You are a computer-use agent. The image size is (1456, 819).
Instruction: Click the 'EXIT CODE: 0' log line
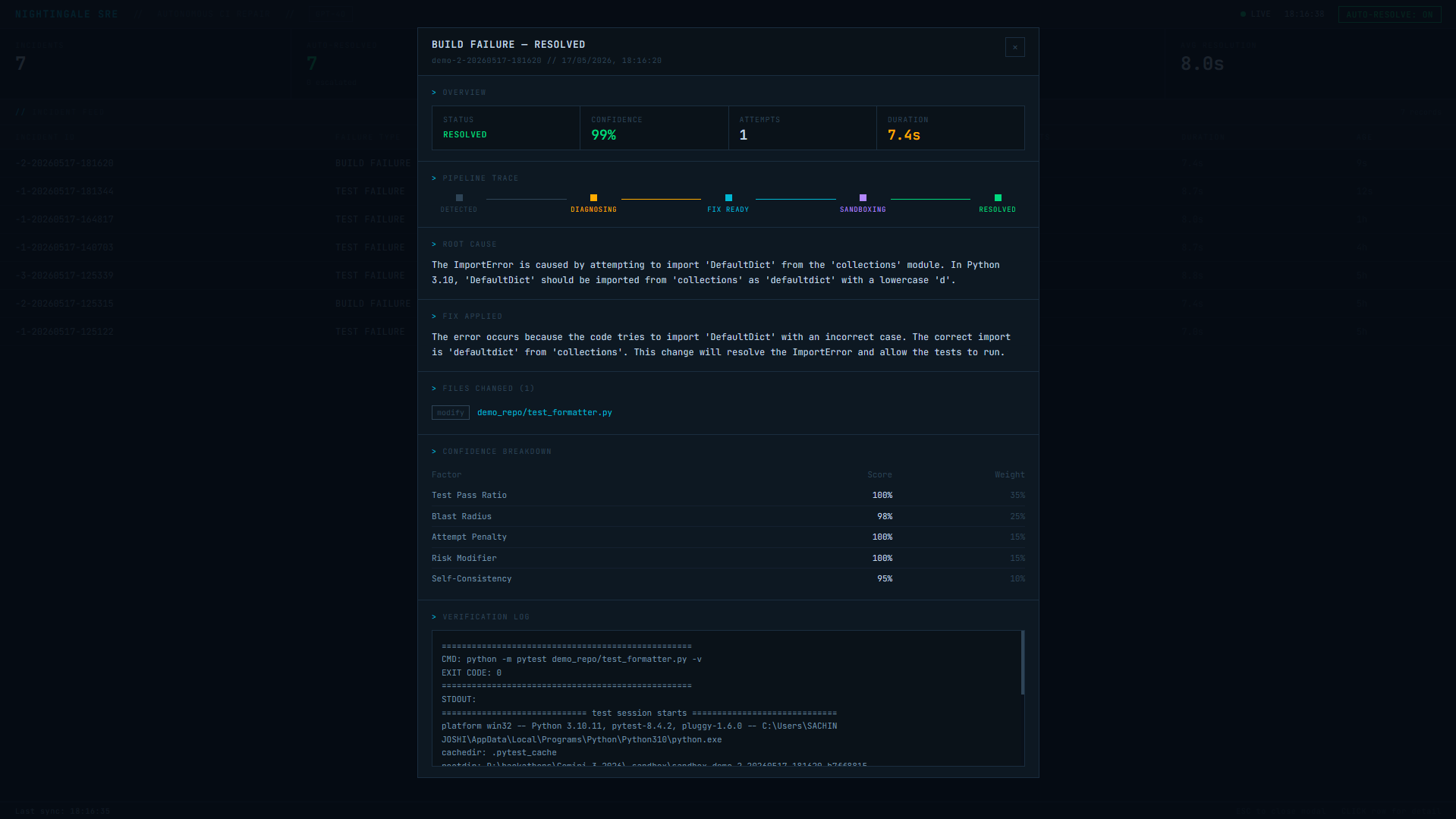tap(471, 673)
